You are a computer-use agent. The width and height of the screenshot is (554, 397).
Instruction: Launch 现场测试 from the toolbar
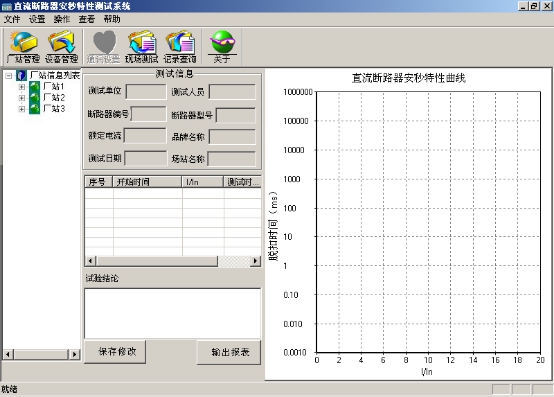[x=141, y=47]
